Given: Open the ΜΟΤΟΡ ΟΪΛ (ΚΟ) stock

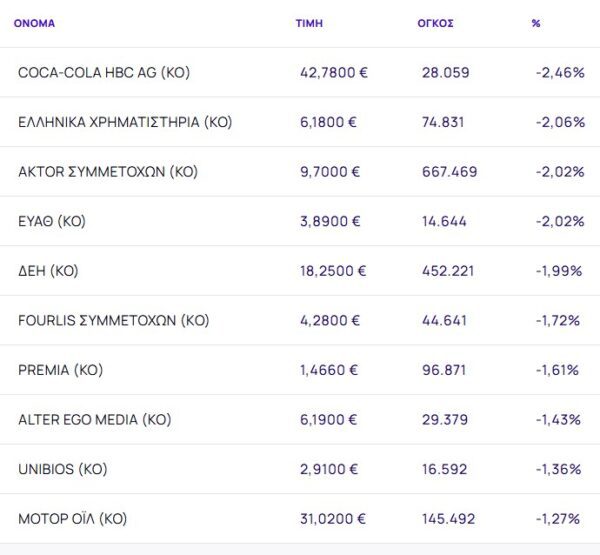Looking at the screenshot, I should [x=73, y=519].
